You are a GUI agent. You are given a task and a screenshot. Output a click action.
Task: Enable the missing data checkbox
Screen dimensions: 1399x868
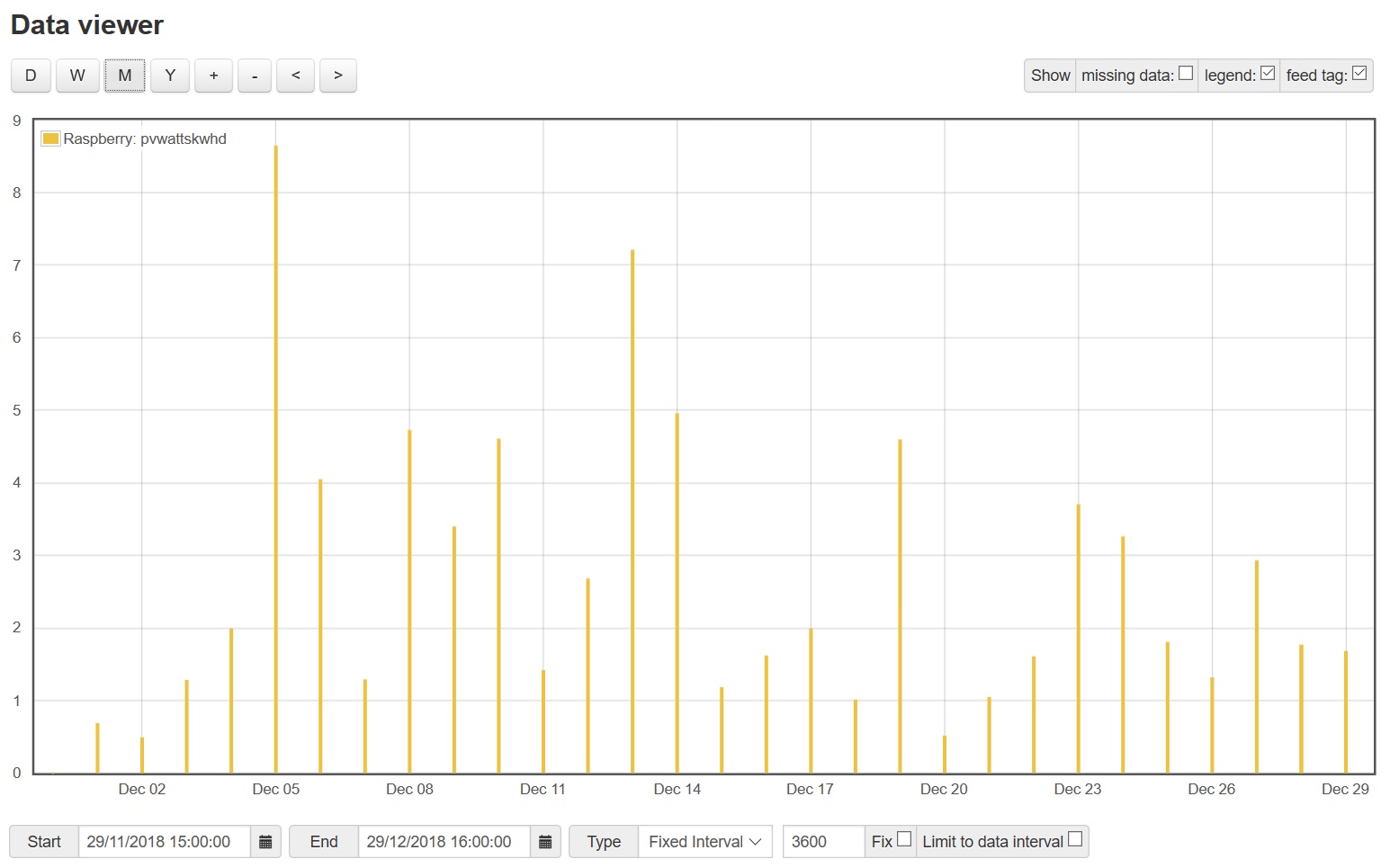[x=1186, y=74]
